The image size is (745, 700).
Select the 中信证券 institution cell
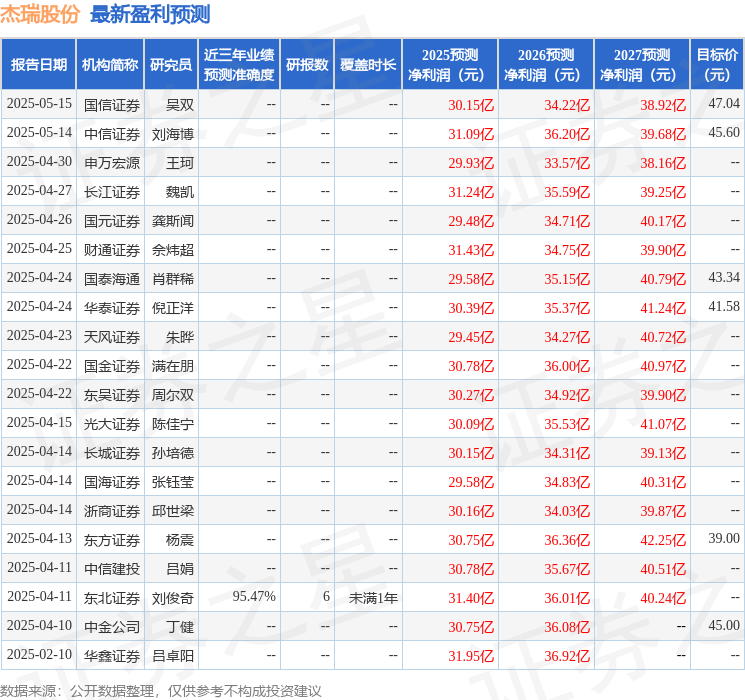coord(112,134)
